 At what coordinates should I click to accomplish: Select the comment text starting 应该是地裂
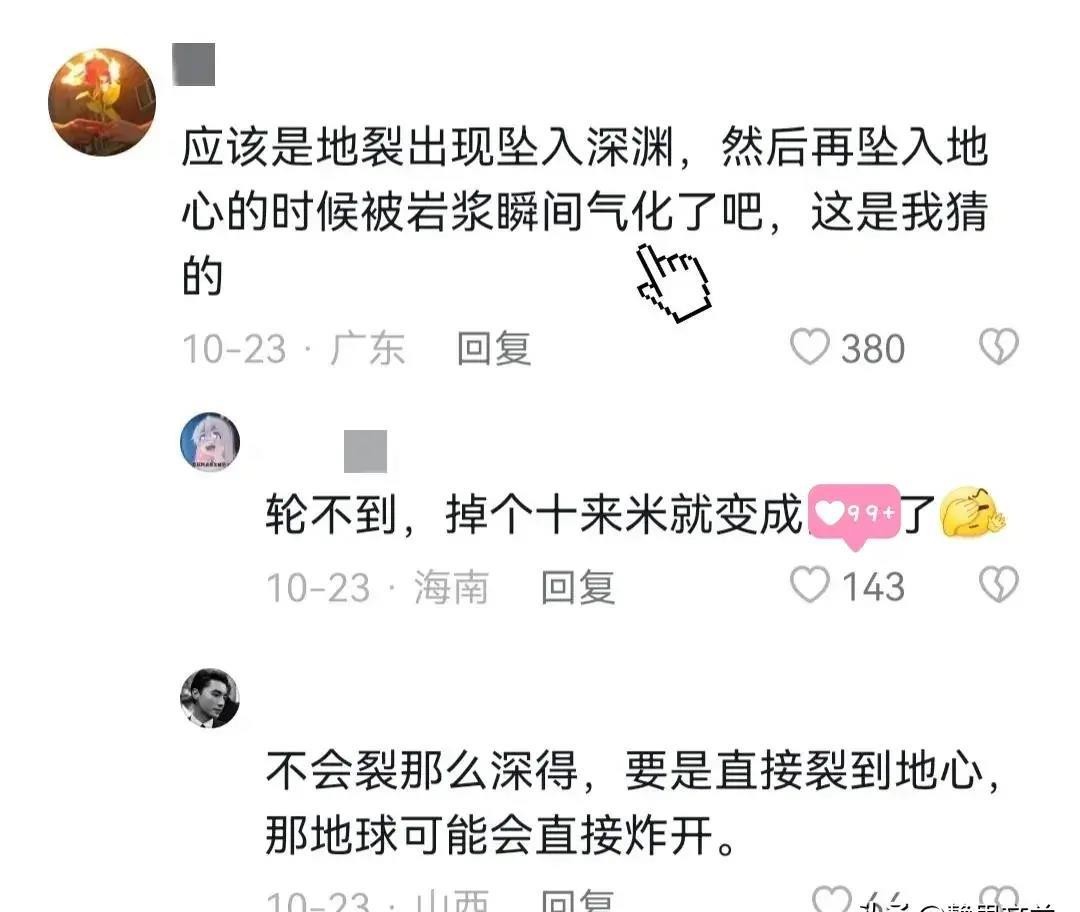585,211
